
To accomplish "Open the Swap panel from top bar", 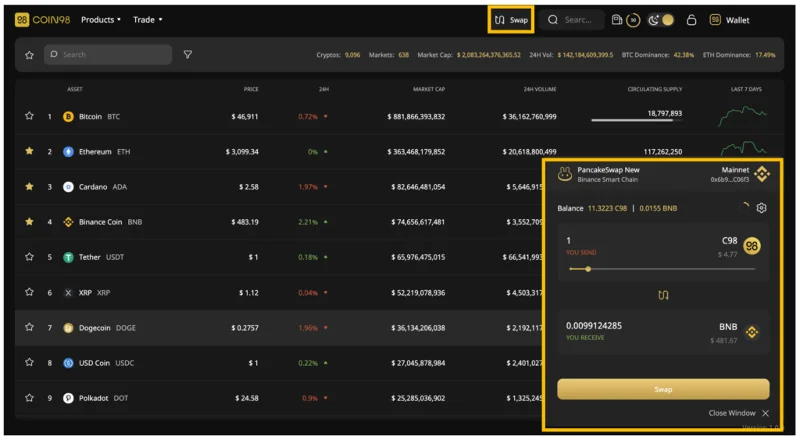I will click(511, 20).
